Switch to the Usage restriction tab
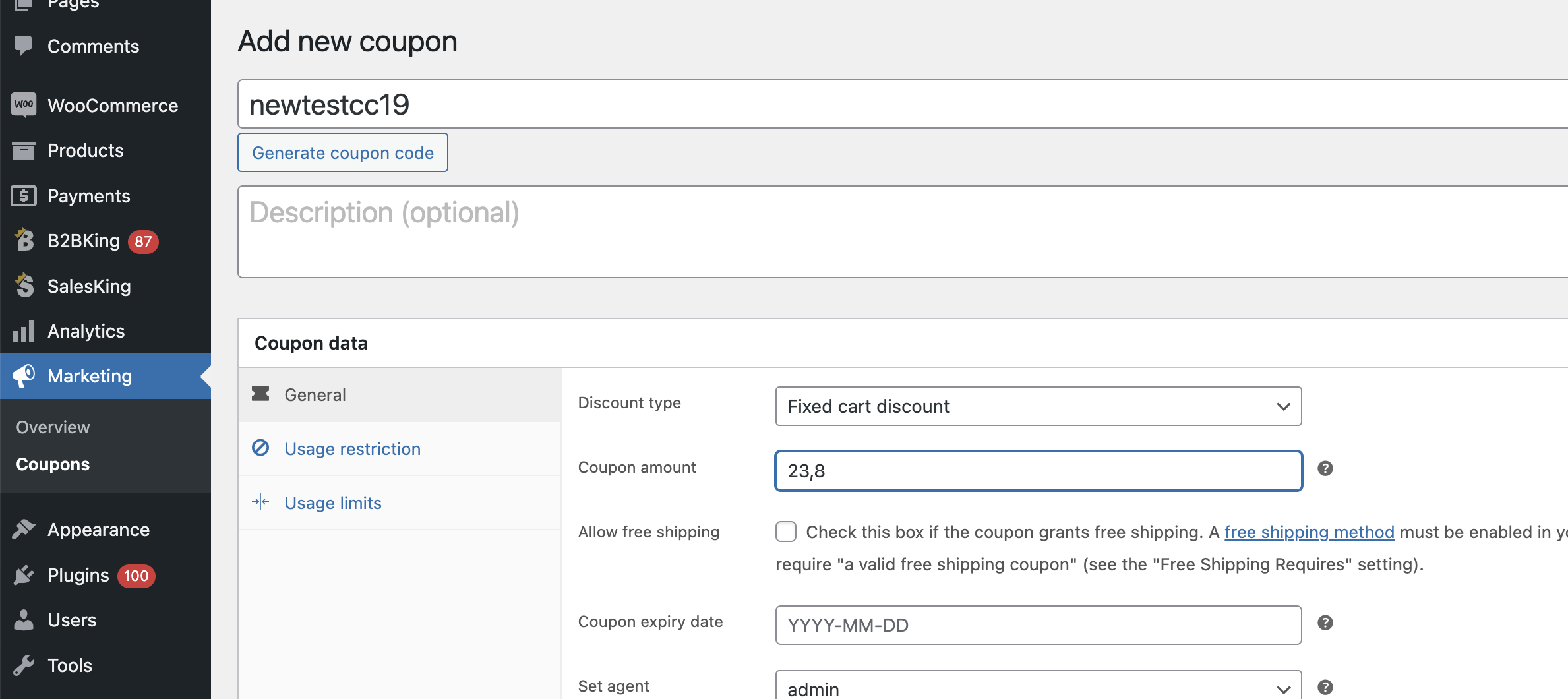 pos(400,448)
